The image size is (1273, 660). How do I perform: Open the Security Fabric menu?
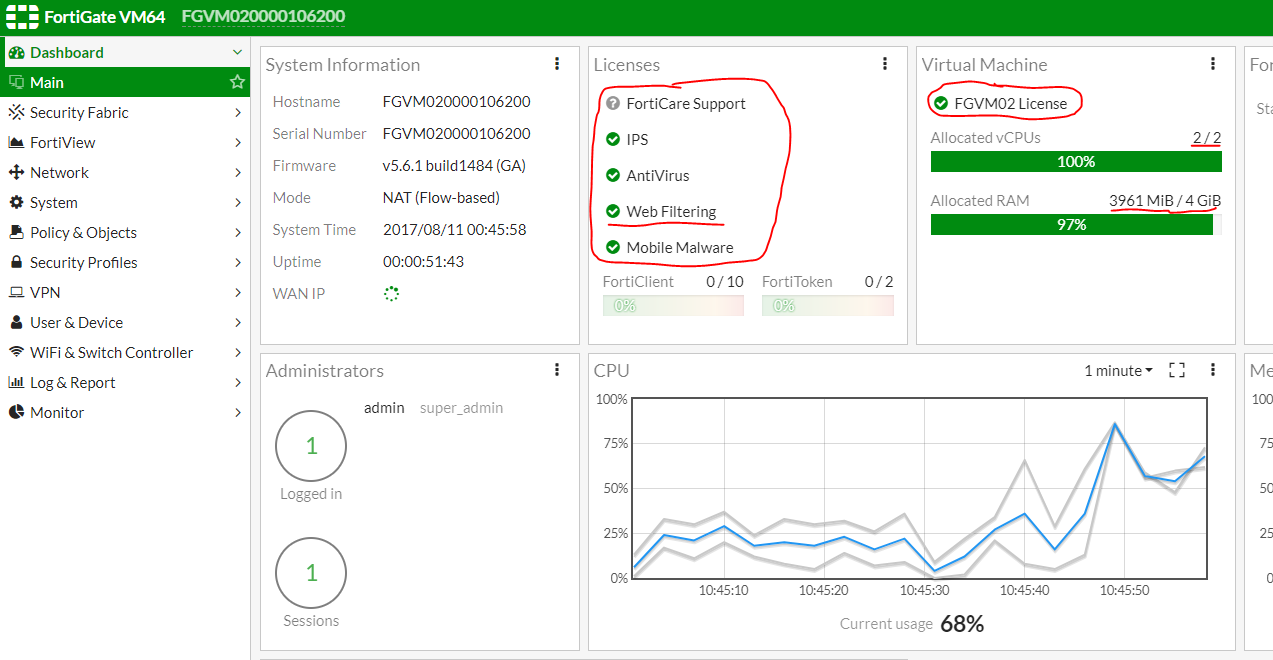point(125,113)
